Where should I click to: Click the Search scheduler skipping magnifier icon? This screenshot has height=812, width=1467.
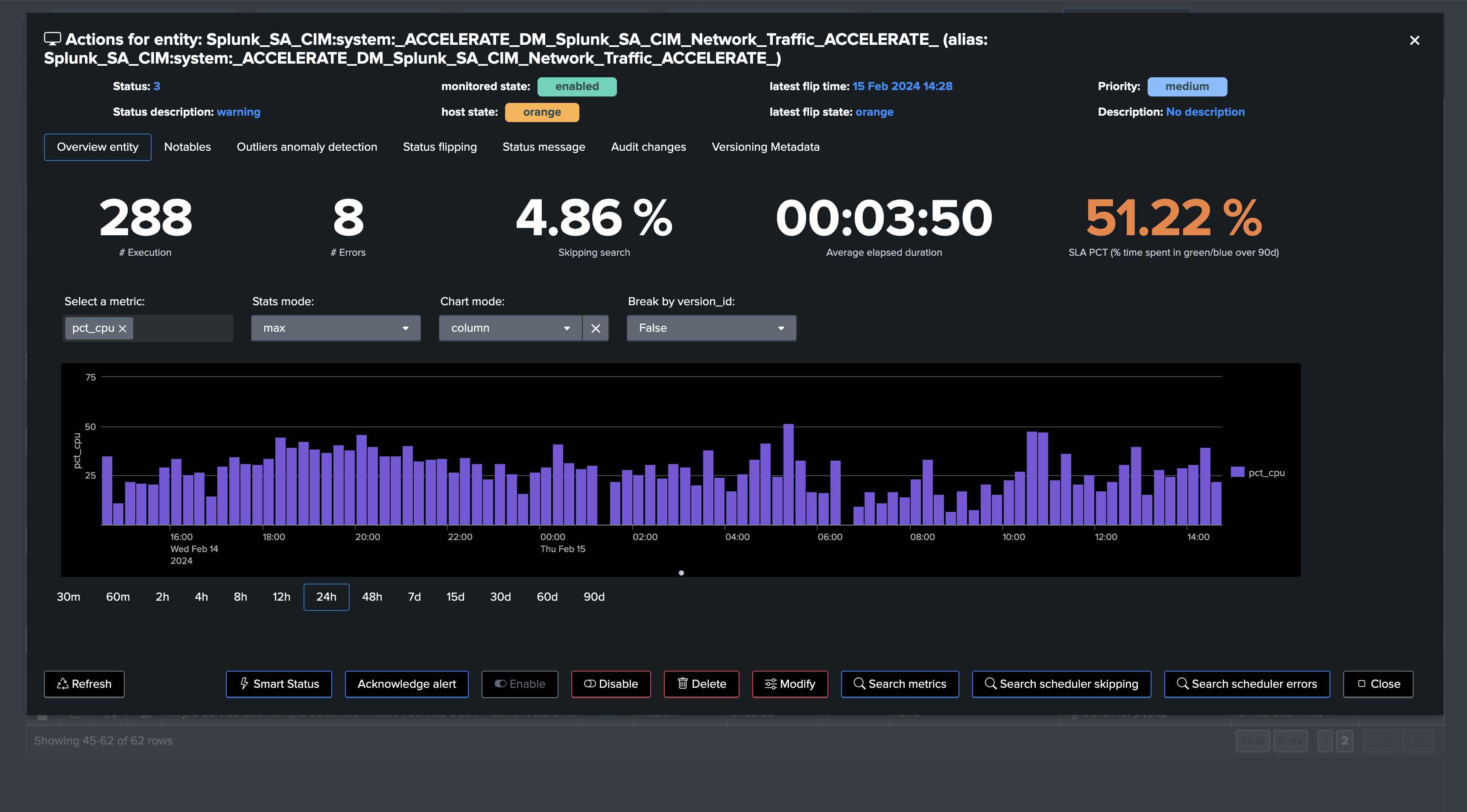tap(991, 683)
